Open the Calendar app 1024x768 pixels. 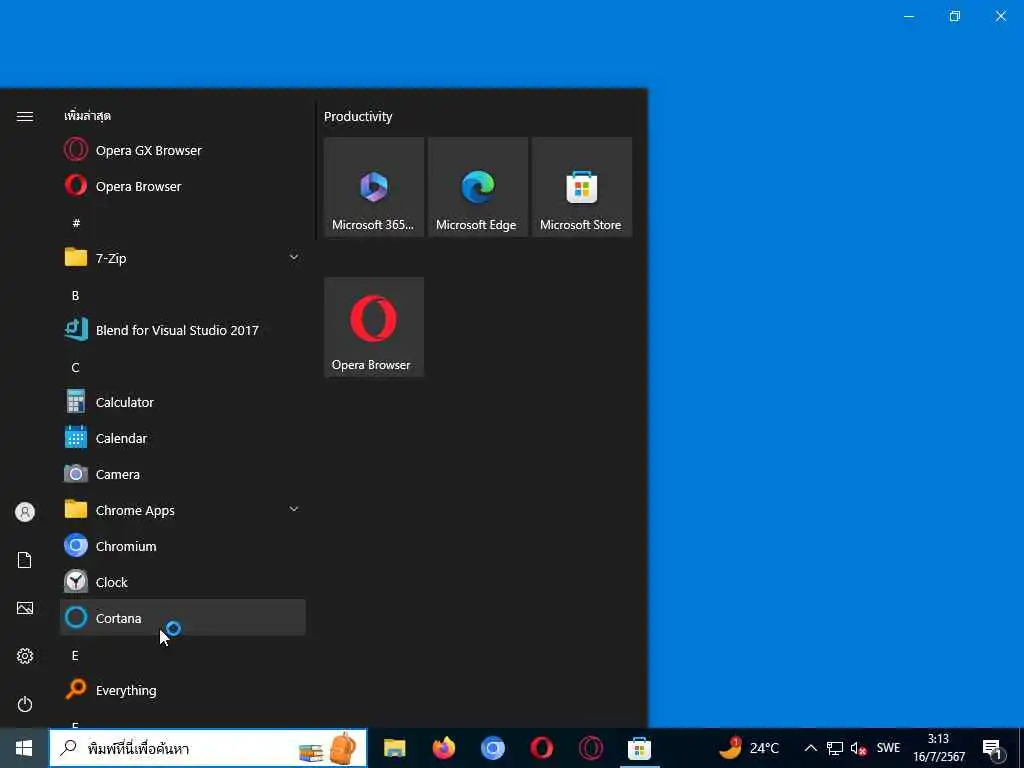(x=183, y=438)
